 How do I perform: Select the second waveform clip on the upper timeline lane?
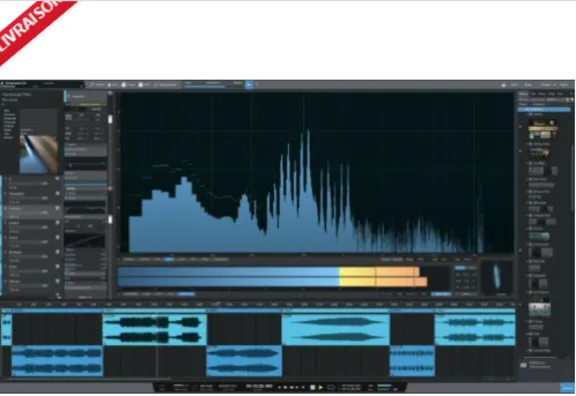click(x=155, y=330)
